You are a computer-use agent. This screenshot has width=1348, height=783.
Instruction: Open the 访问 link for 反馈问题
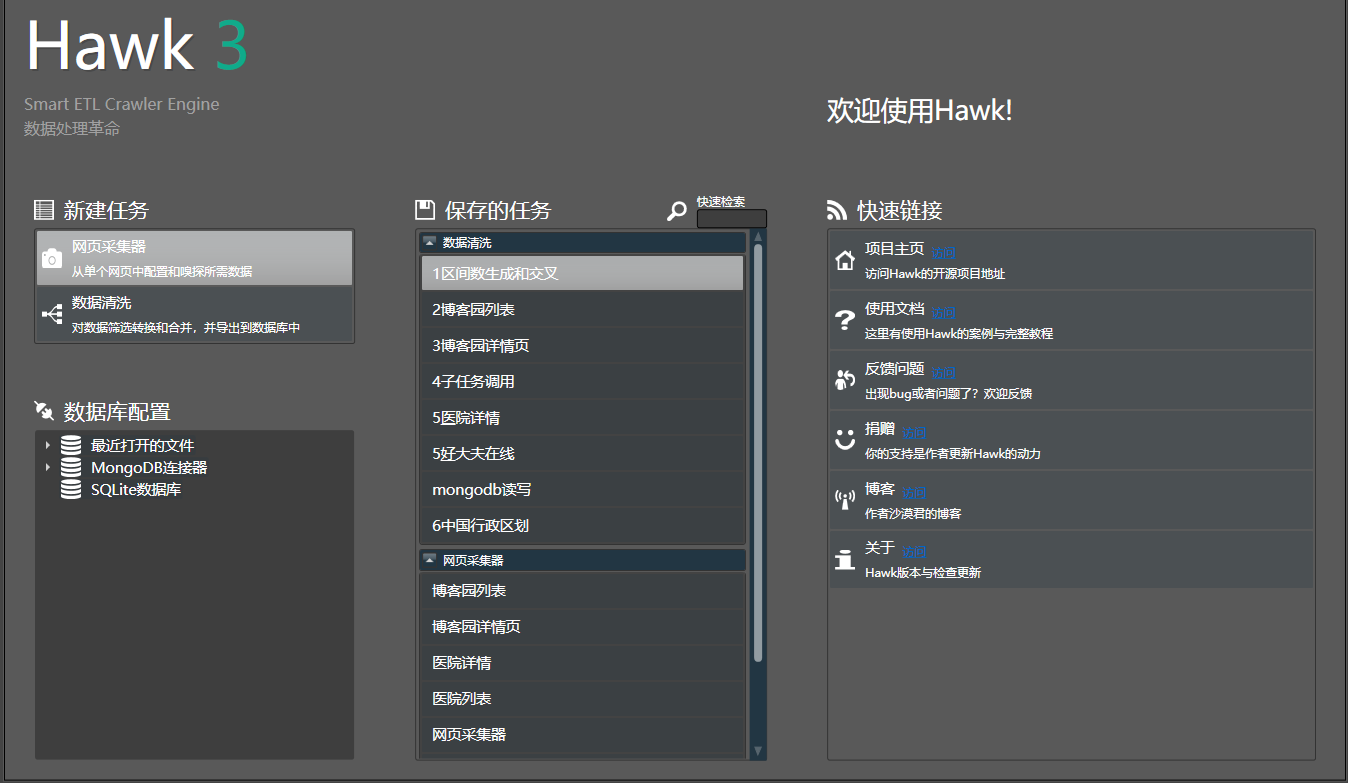pos(943,373)
